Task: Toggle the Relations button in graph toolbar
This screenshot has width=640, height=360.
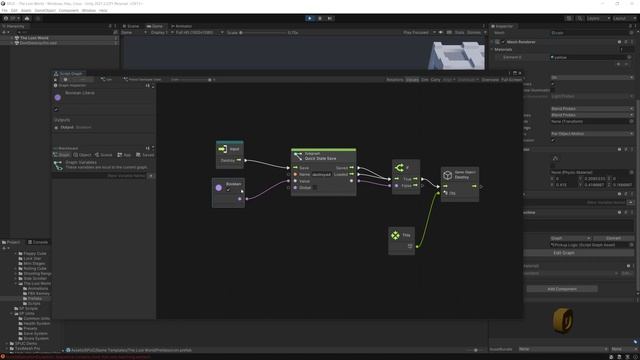Action: pos(395,80)
